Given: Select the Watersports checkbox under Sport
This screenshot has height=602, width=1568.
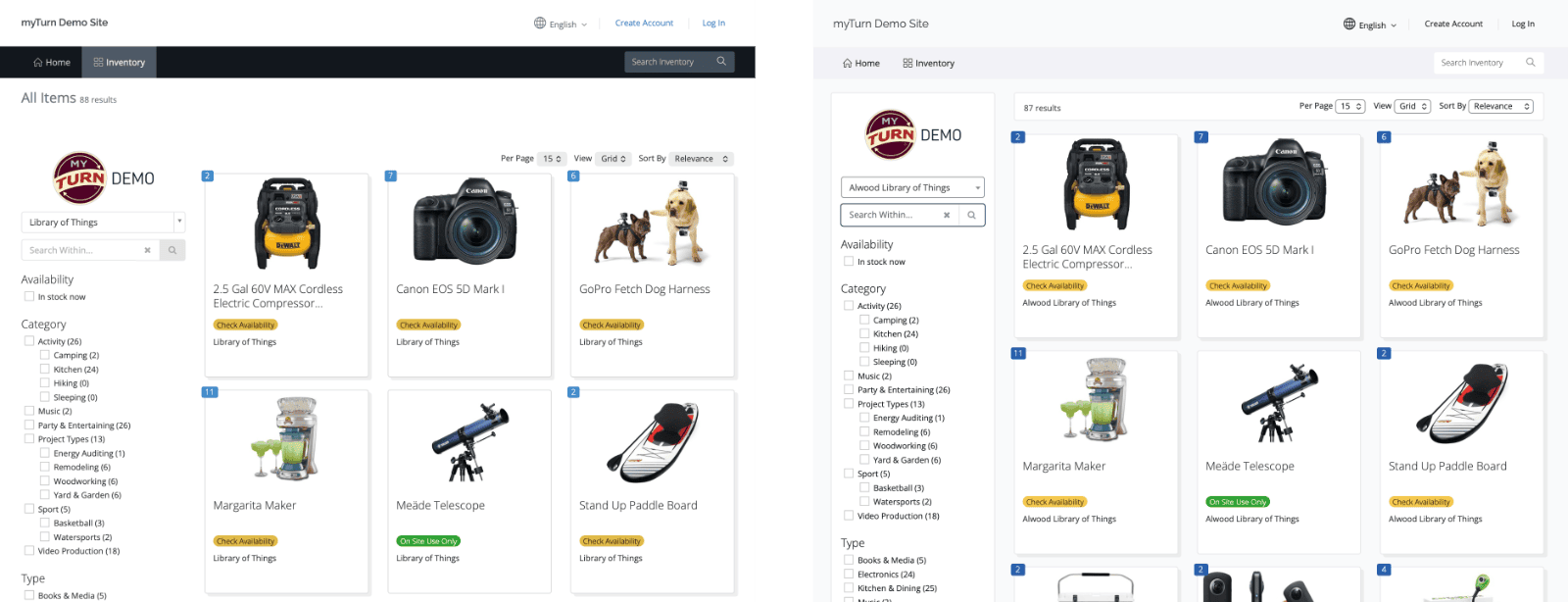Looking at the screenshot, I should 866,501.
